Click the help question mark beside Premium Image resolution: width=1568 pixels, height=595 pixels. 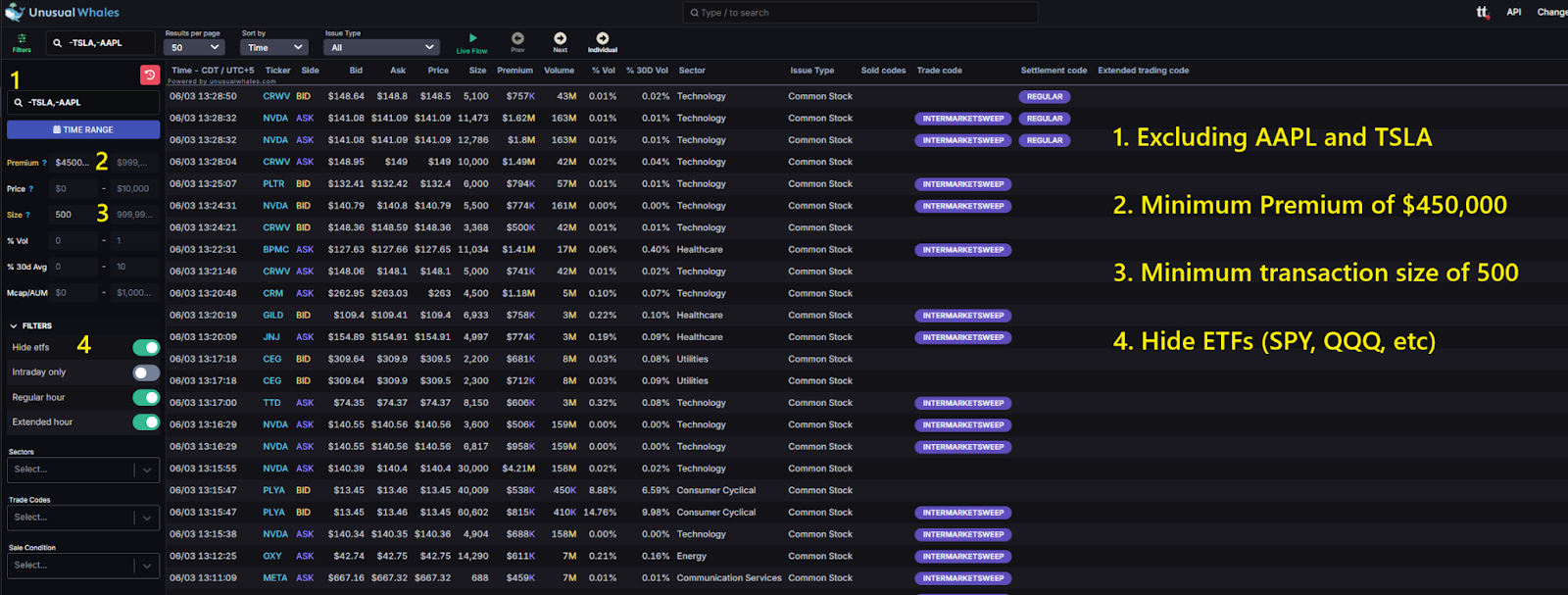click(x=44, y=164)
